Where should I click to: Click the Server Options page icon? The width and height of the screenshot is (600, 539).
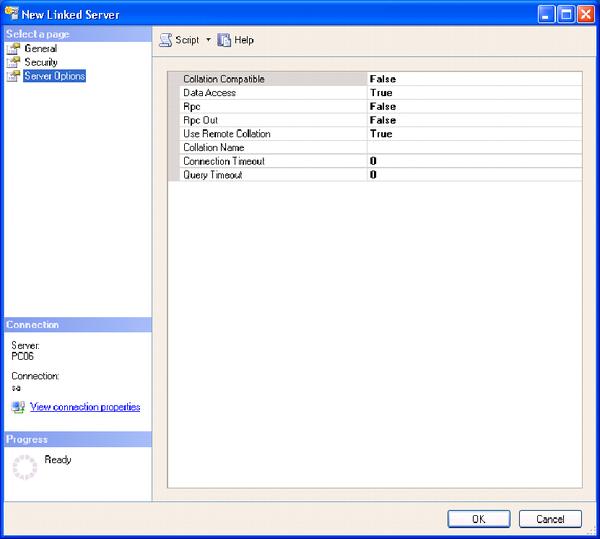13,76
